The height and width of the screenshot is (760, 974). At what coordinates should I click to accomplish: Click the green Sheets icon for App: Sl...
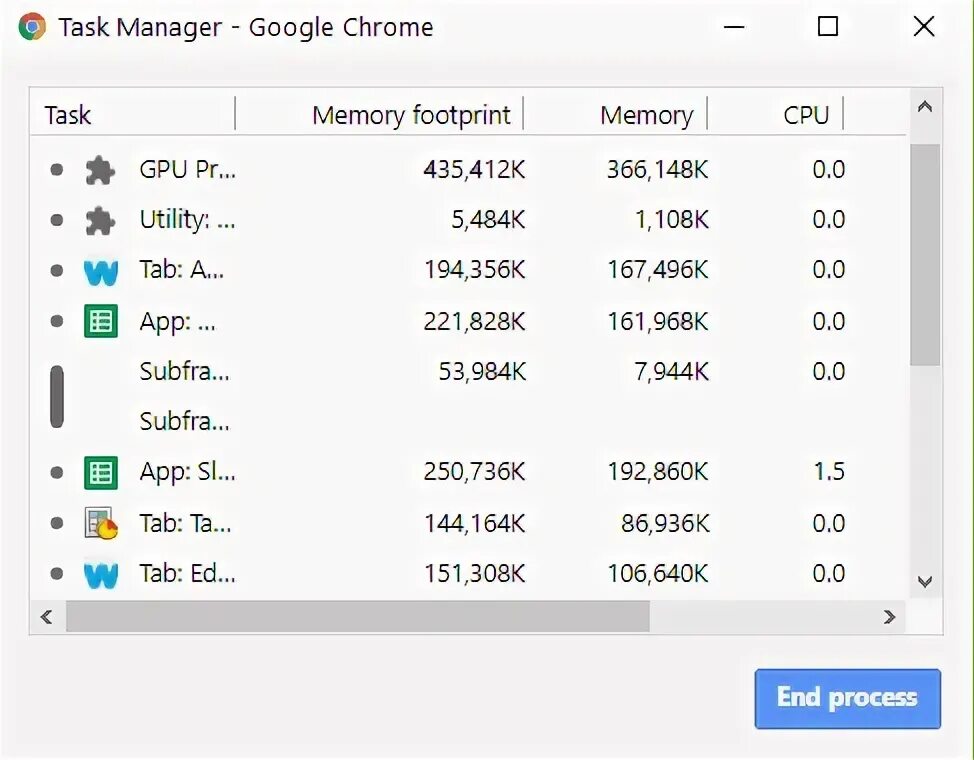click(x=101, y=472)
